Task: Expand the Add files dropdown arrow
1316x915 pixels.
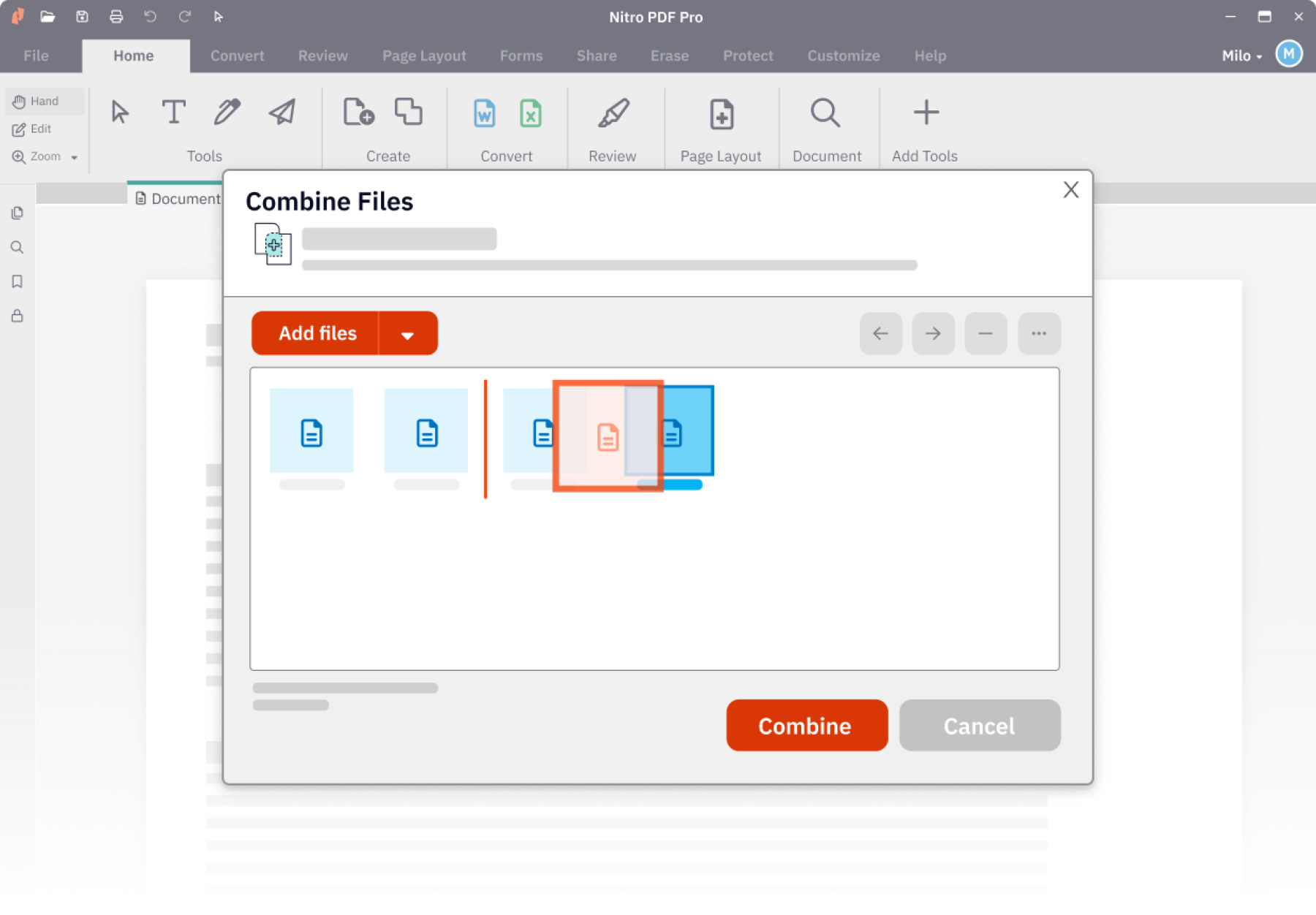Action: coord(407,333)
